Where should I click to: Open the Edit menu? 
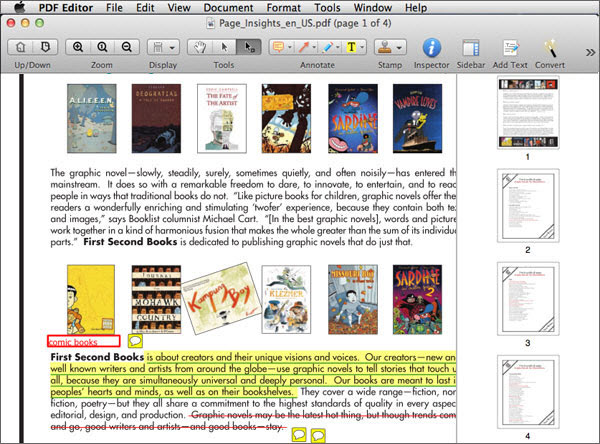pos(145,8)
